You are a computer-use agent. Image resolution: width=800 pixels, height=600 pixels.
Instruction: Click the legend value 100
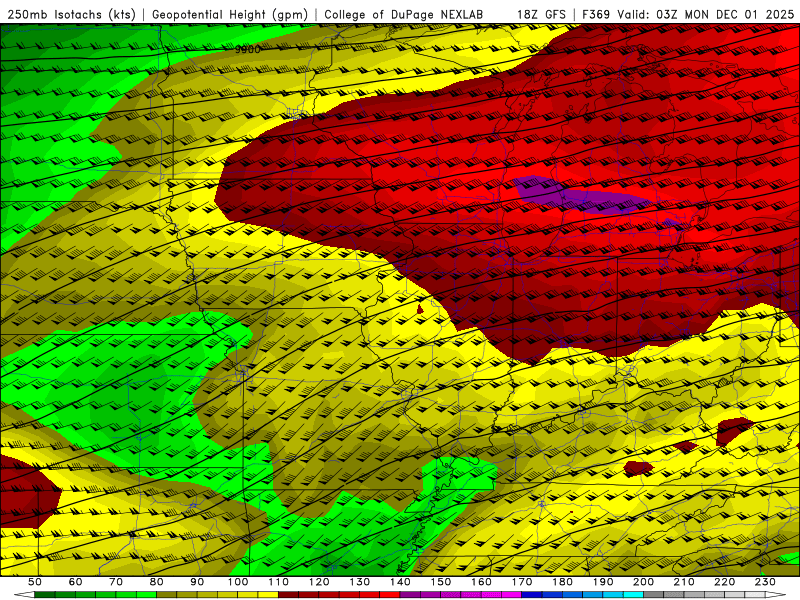click(x=238, y=582)
